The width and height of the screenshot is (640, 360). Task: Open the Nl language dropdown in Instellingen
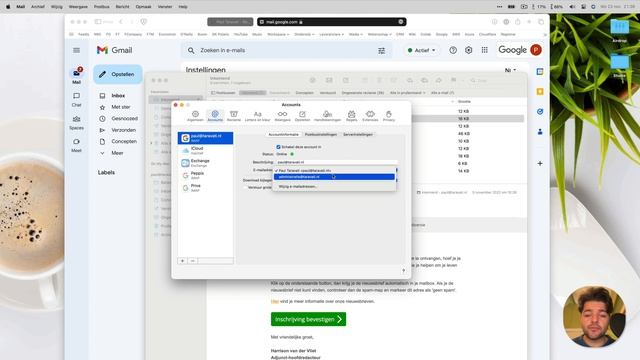pos(510,70)
